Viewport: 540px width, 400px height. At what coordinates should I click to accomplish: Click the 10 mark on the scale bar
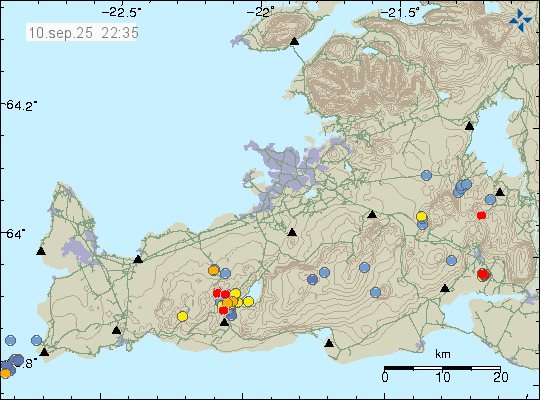[x=443, y=377]
